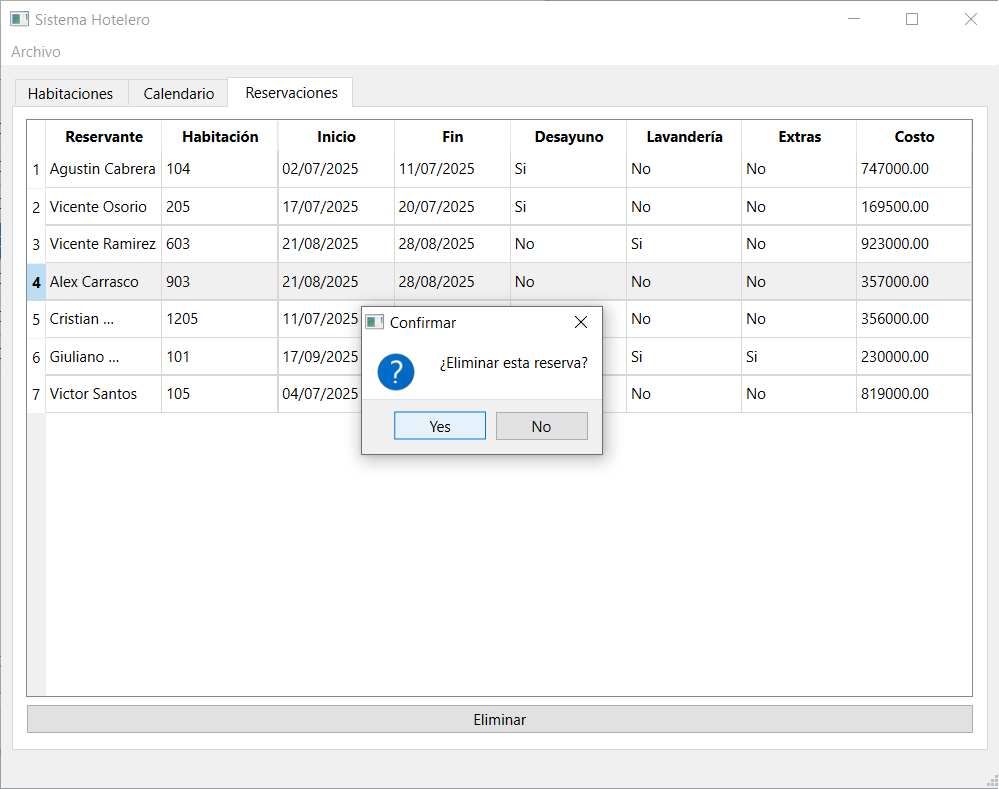Image resolution: width=999 pixels, height=789 pixels.
Task: Select row header number 6
Action: click(36, 357)
